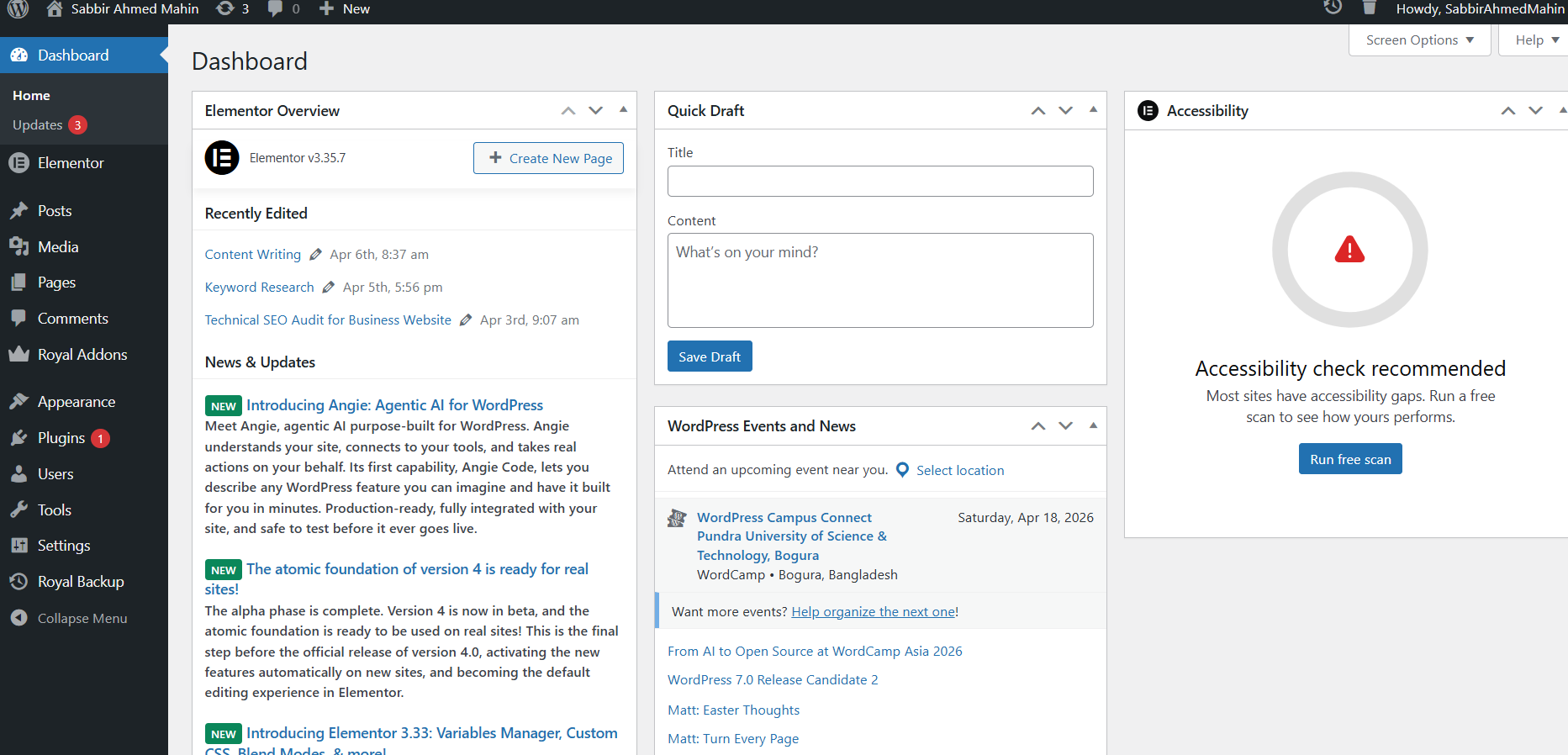The image size is (1568, 755).
Task: Click the Dashboard gauge icon in sidebar
Action: [x=19, y=55]
